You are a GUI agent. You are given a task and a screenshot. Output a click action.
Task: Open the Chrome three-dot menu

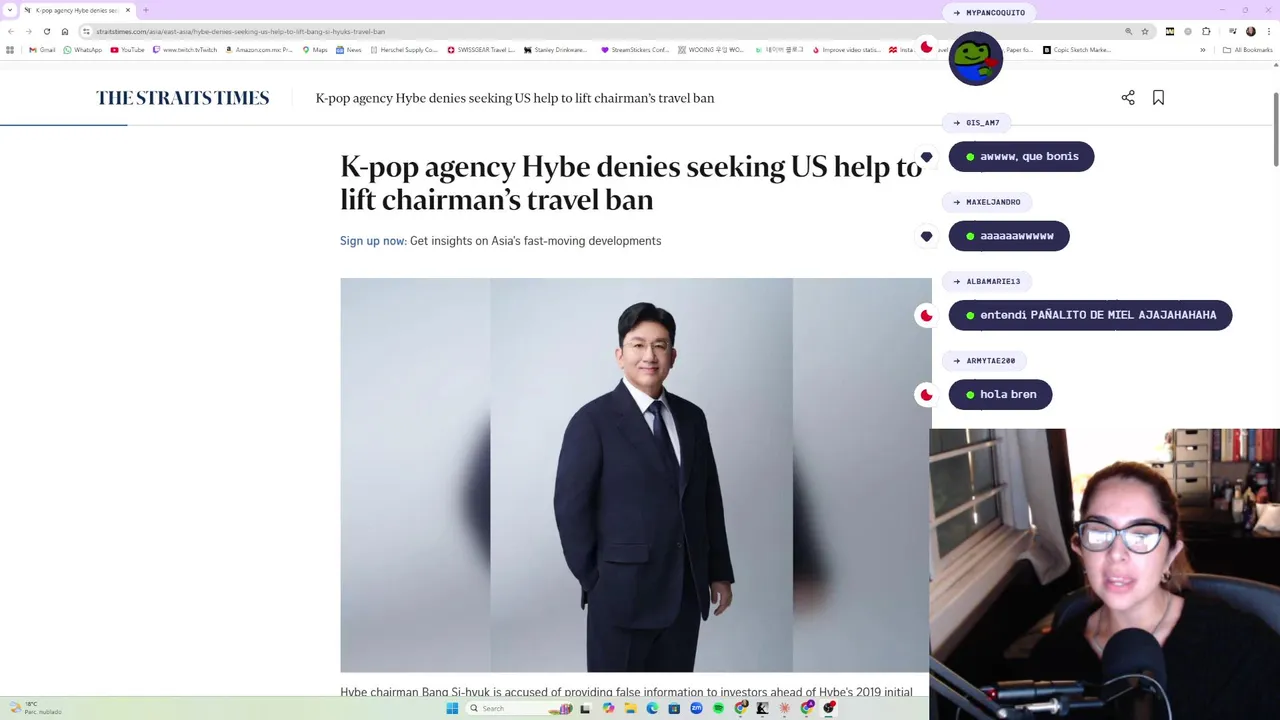[1269, 31]
